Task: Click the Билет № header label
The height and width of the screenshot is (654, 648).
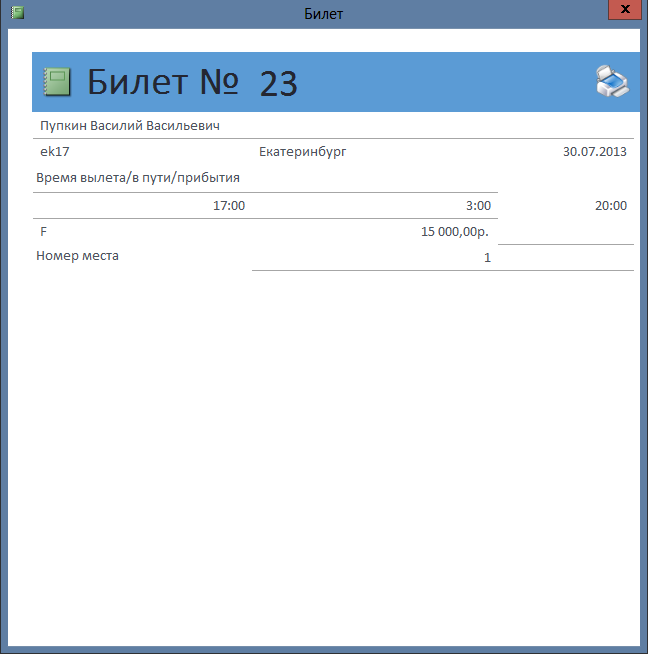Action: coord(163,82)
